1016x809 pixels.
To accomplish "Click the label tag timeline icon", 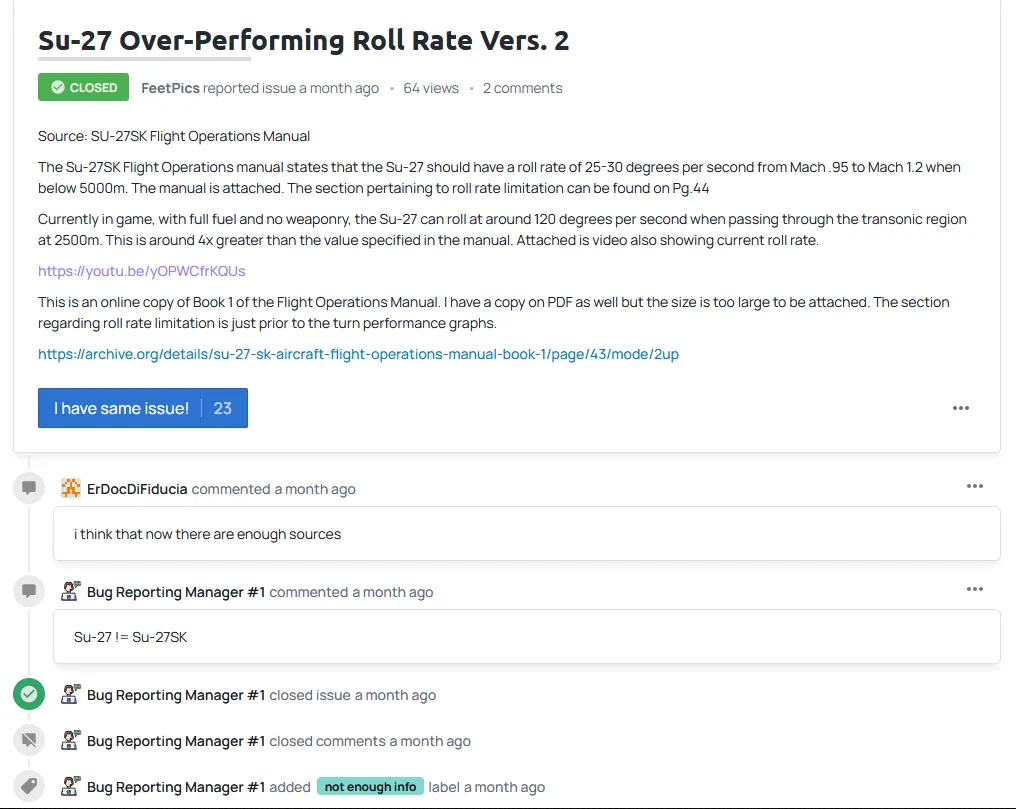I will click(x=29, y=787).
